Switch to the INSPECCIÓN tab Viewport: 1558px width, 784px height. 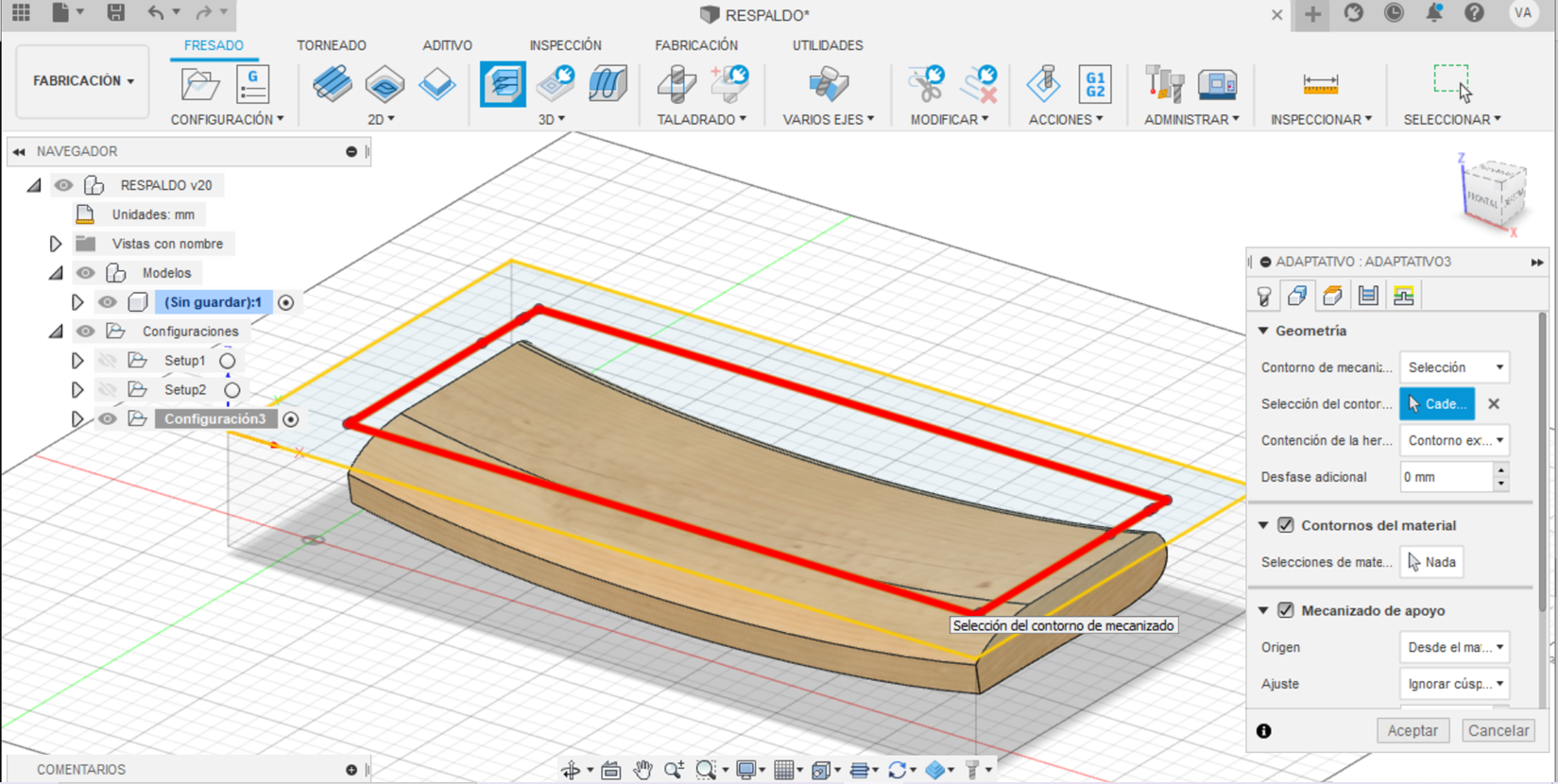point(565,45)
